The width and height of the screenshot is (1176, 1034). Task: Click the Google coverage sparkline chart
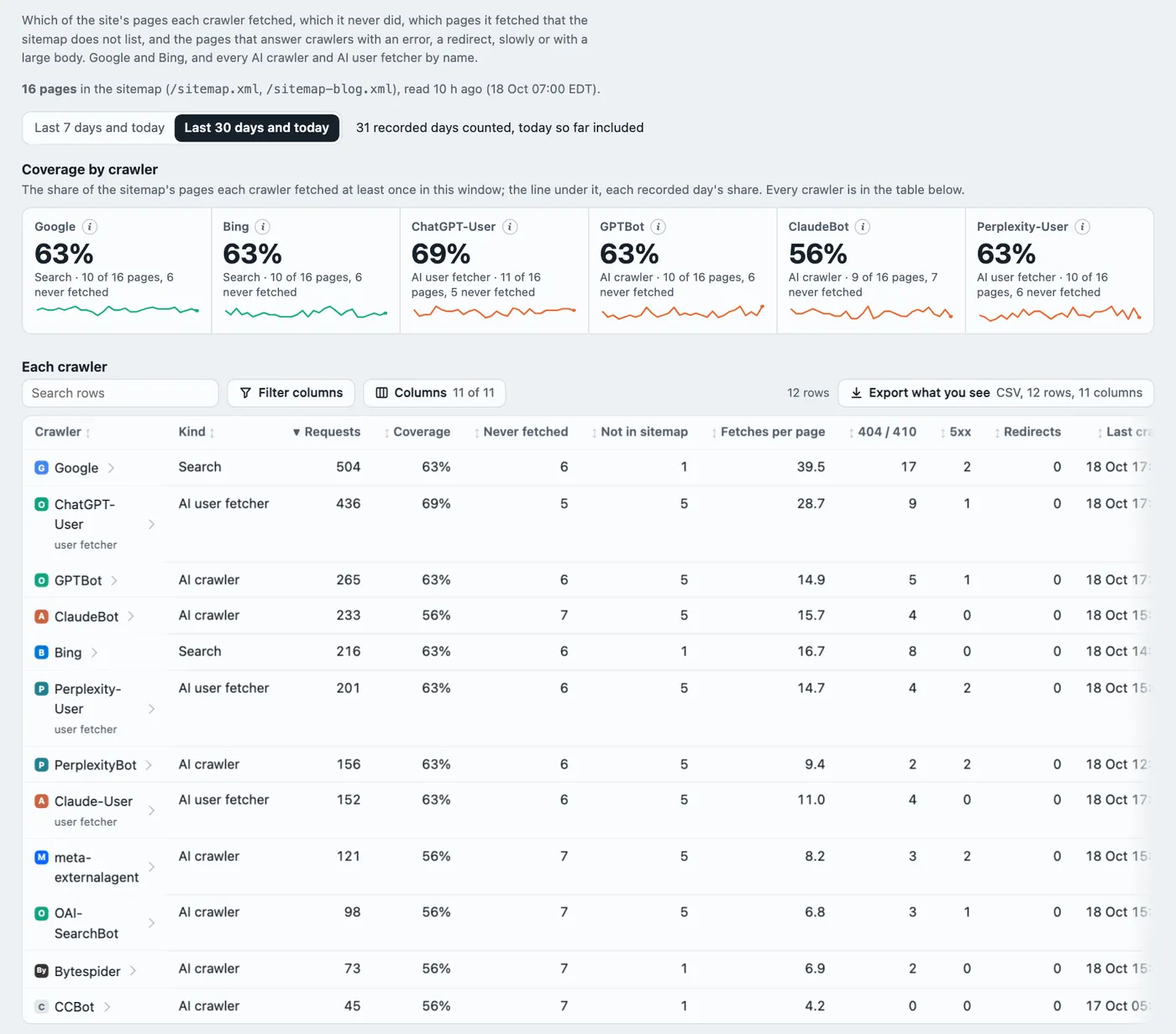point(117,311)
